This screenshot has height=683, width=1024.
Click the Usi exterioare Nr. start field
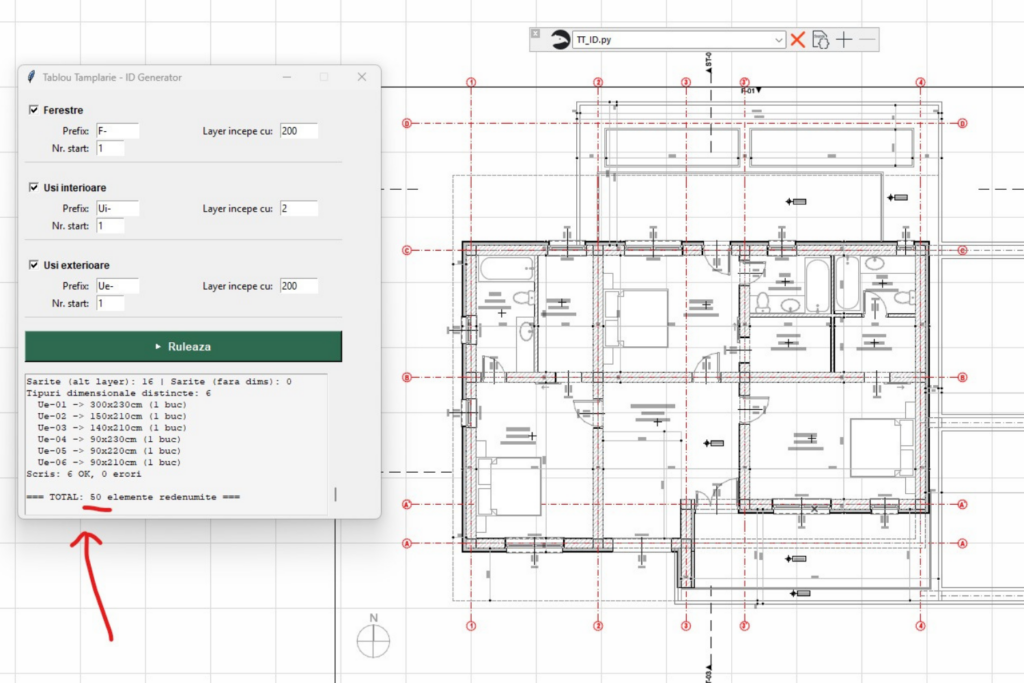[x=110, y=304]
